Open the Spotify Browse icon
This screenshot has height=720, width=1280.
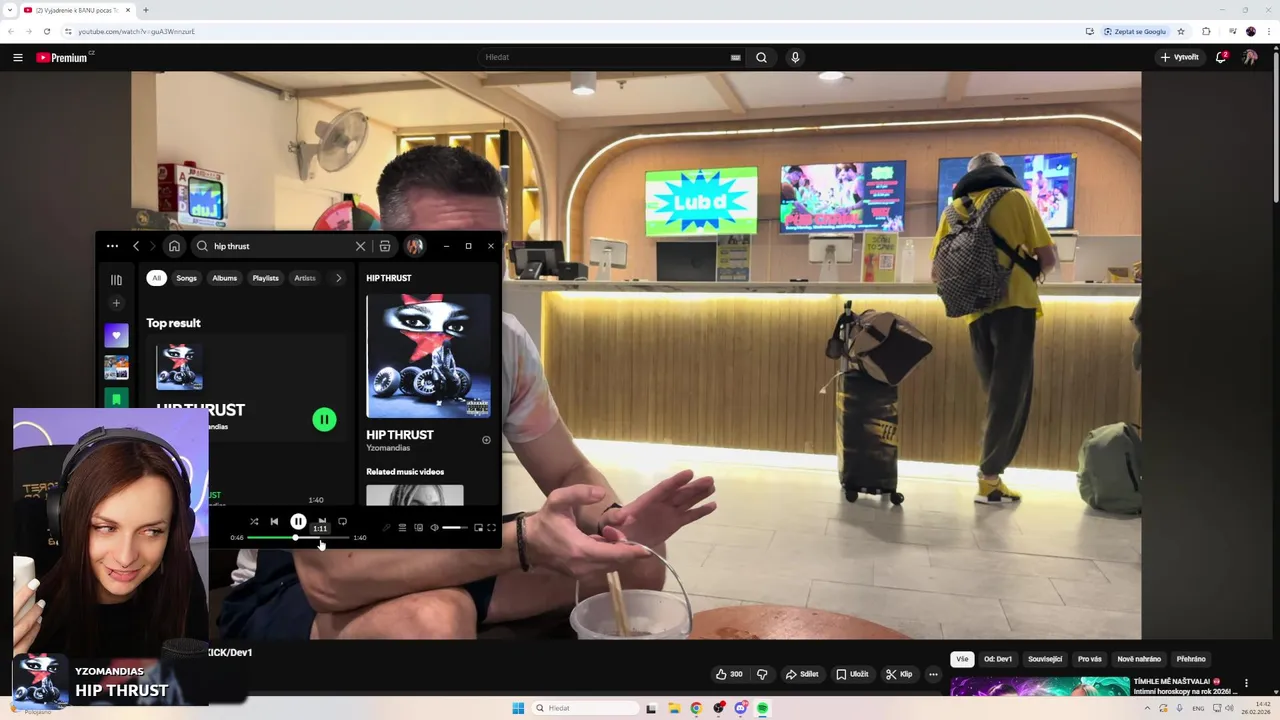point(385,246)
